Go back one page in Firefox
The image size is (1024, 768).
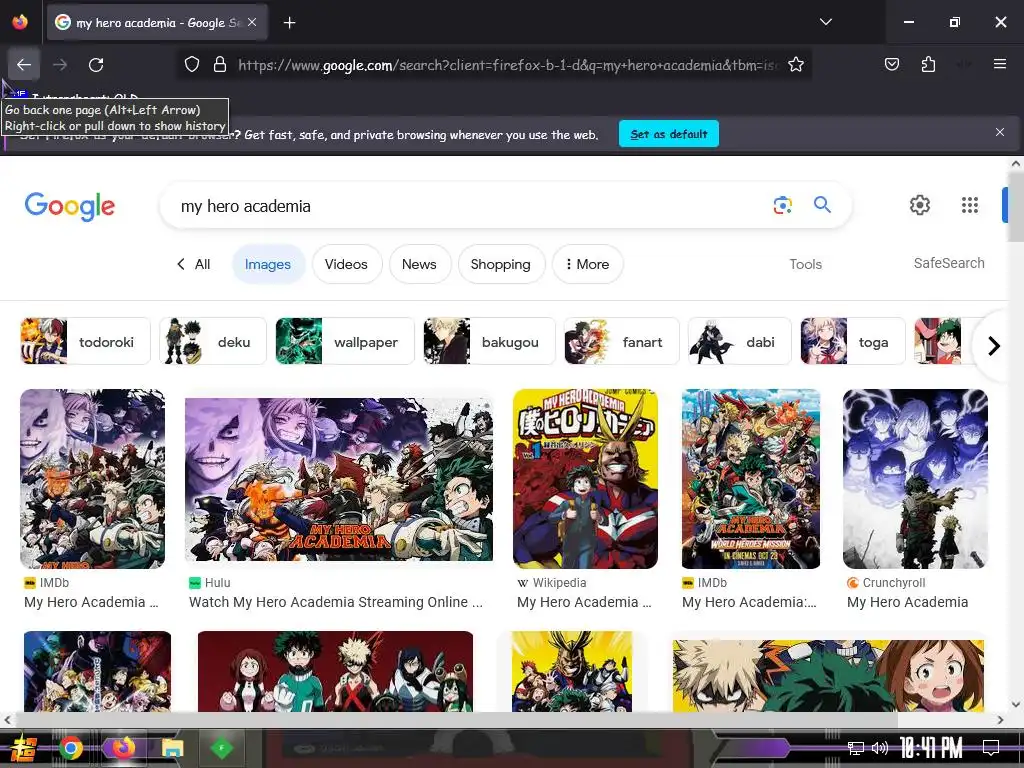click(x=24, y=65)
